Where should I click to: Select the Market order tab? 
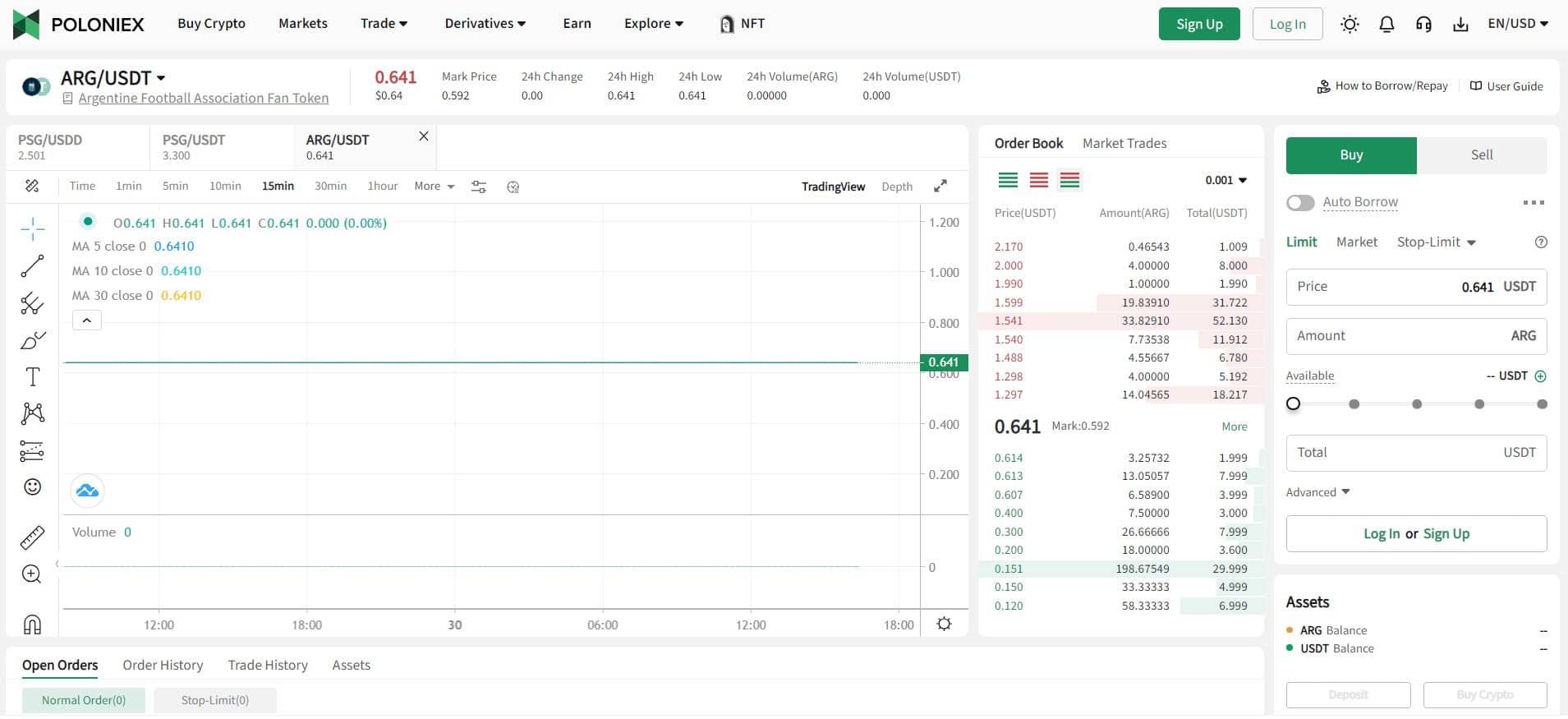(1357, 242)
